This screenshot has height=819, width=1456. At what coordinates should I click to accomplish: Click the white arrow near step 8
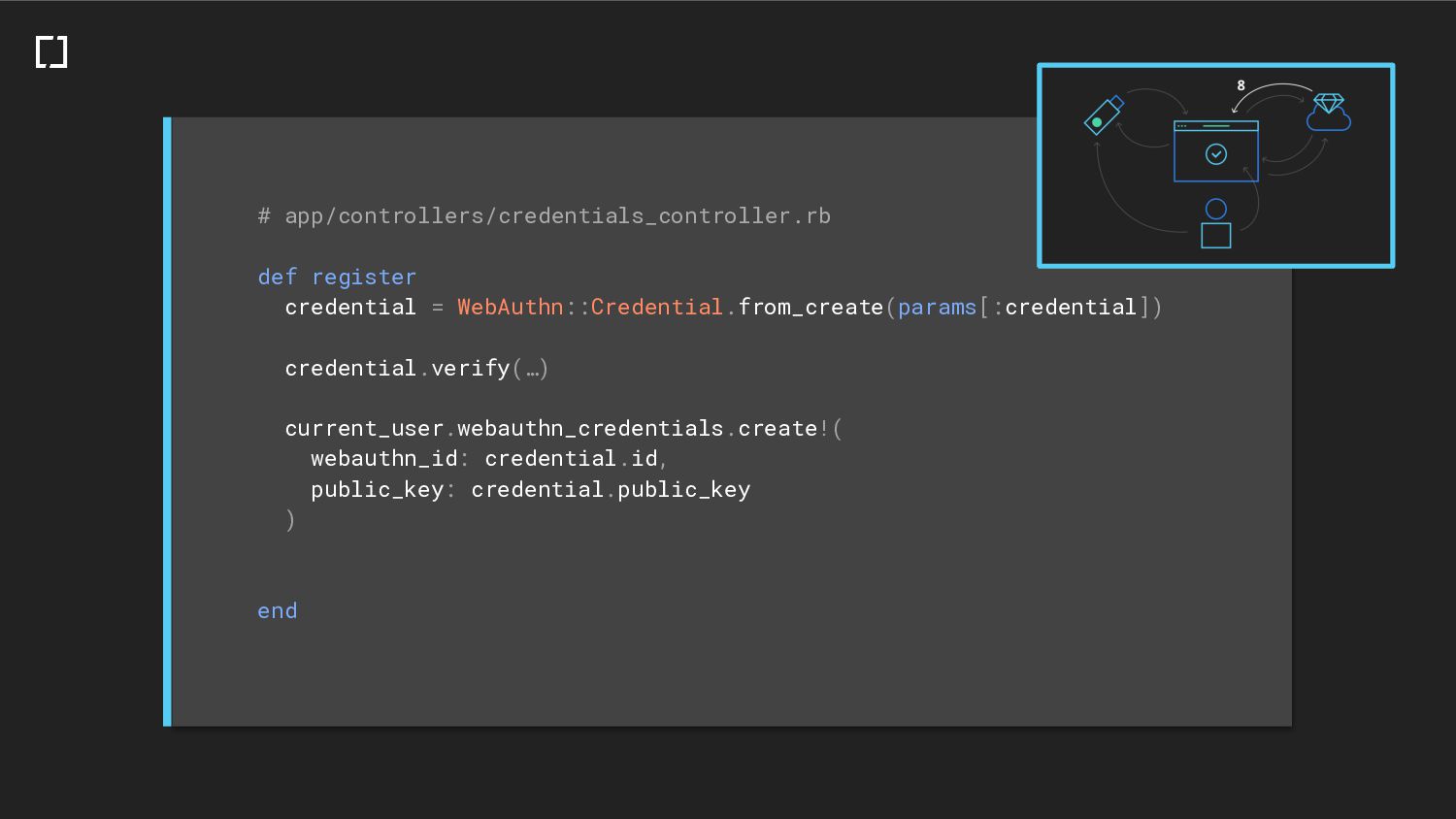[1272, 90]
